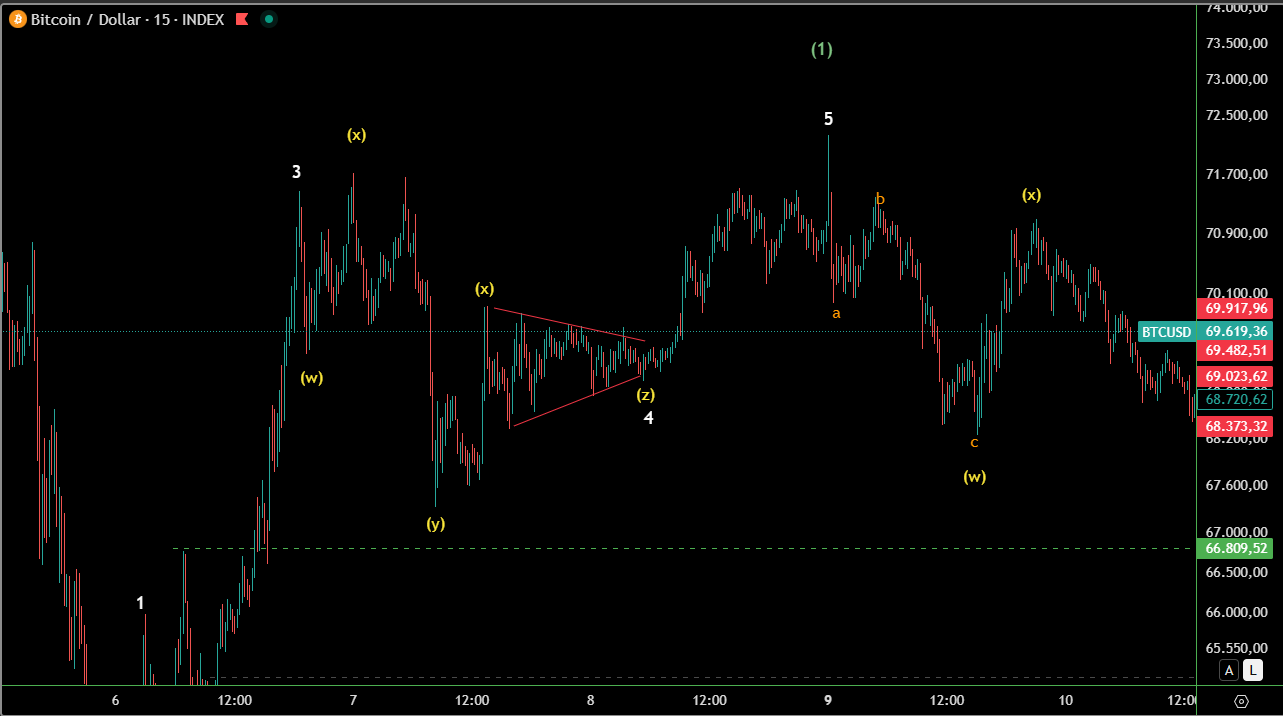
Task: Click the date 9 on time axis
Action: [x=828, y=701]
